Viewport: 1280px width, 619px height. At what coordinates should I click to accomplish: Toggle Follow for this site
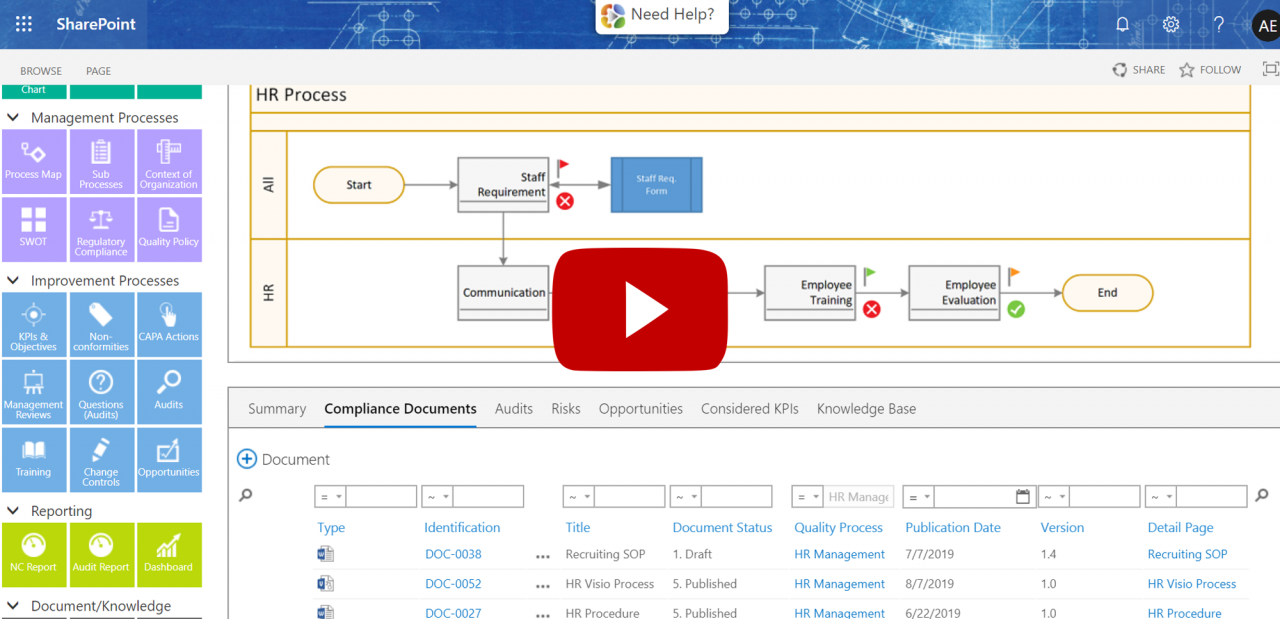[1209, 69]
